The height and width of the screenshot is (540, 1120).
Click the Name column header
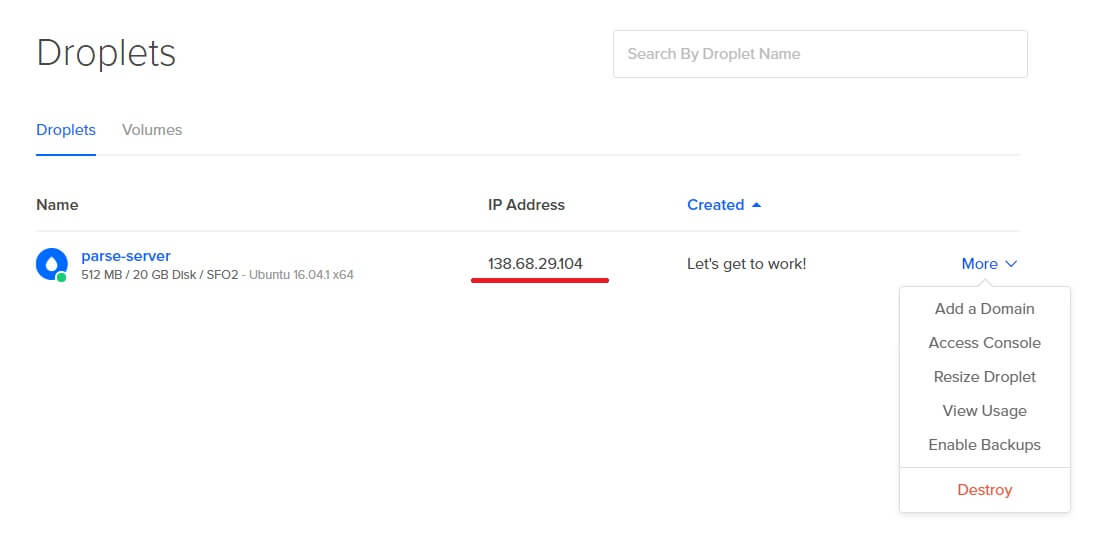[x=57, y=205]
